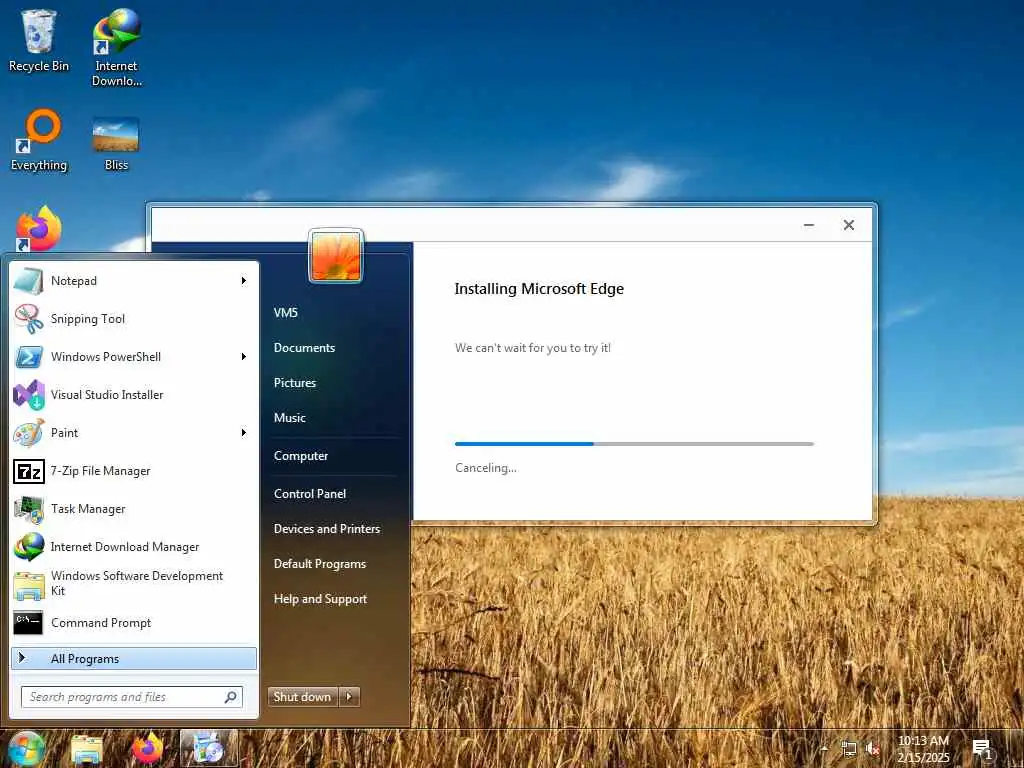Expand All Programs list

coord(134,658)
